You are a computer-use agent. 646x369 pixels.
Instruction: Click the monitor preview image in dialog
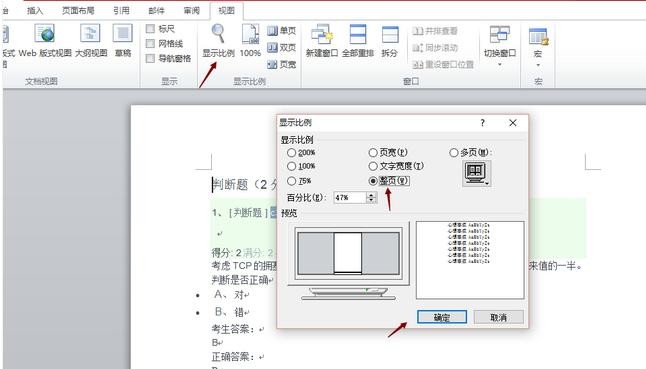(349, 261)
